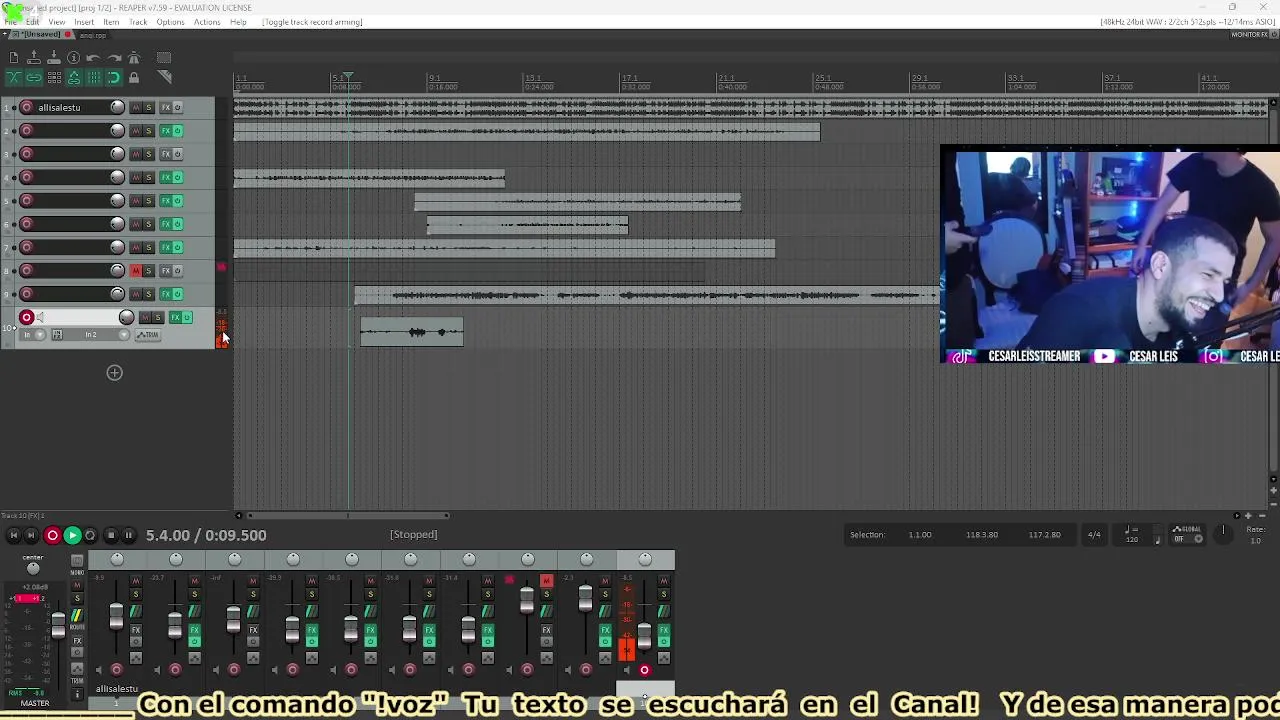
Task: Arm record on track allisalestu
Action: click(x=27, y=108)
